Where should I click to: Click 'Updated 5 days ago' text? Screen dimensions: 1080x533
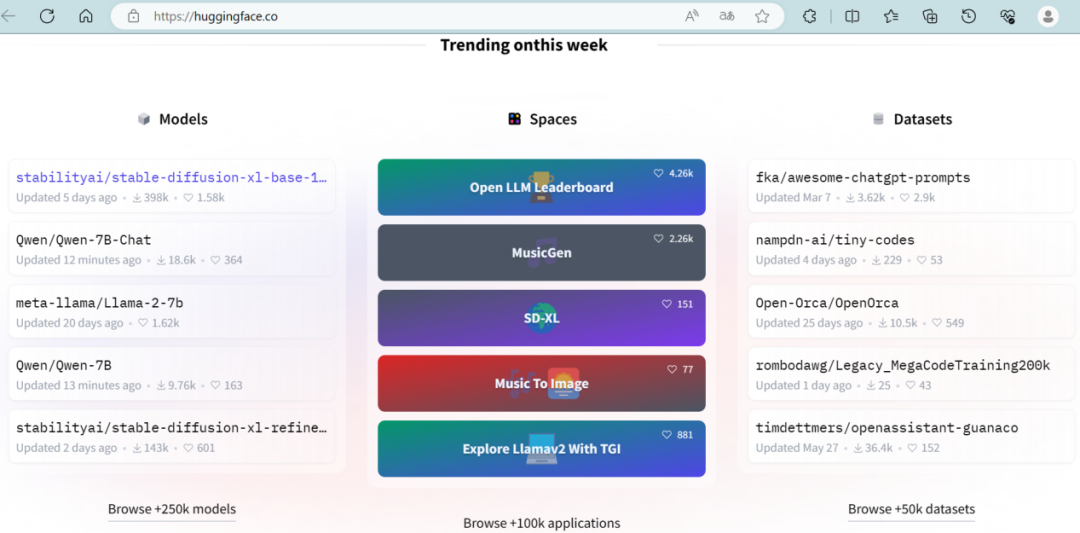point(66,198)
